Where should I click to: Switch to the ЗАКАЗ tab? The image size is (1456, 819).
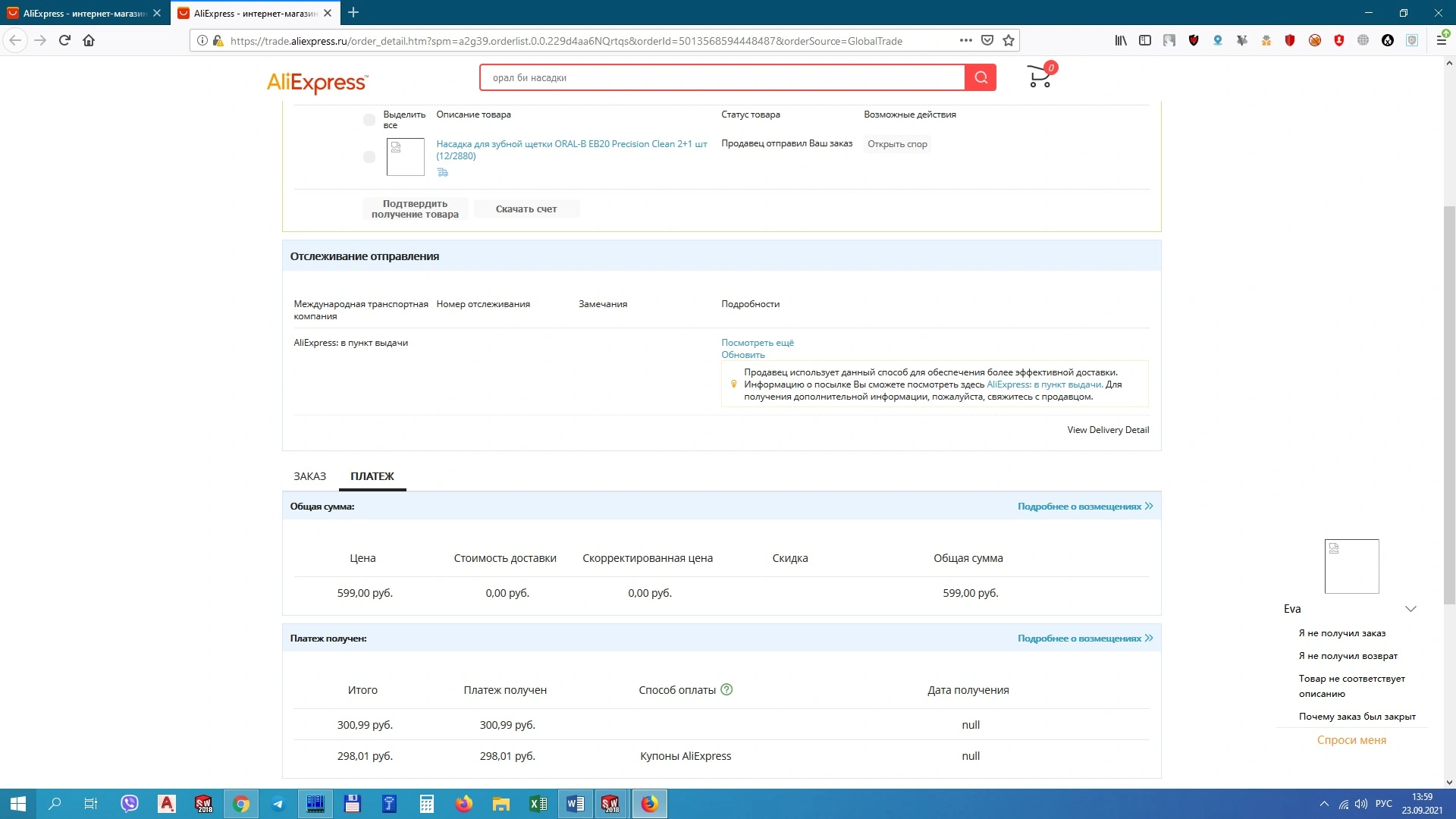point(309,476)
